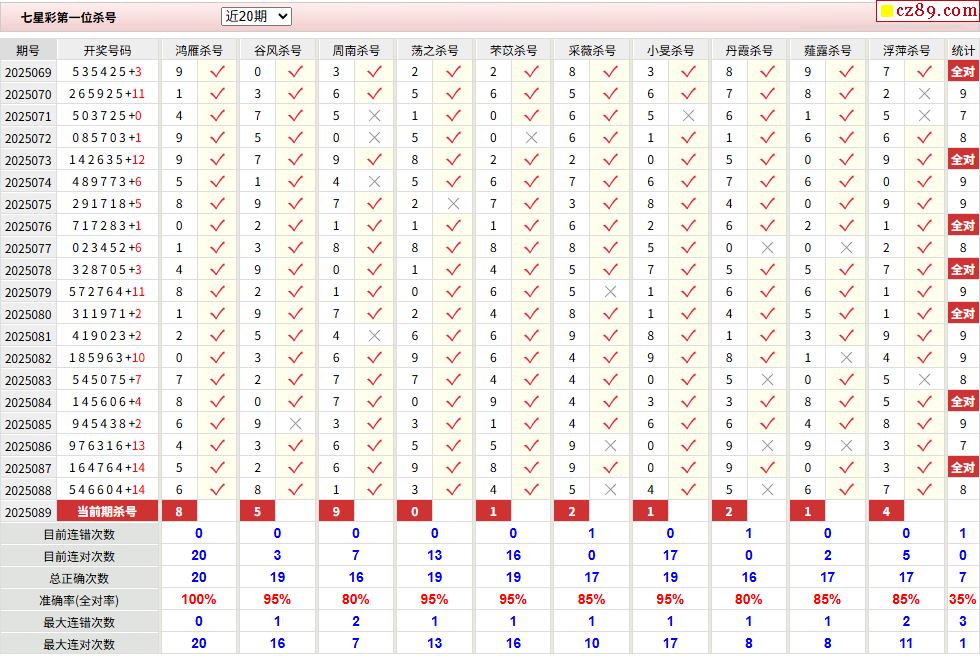
Task: Click the red check in 小旻杀号 for 2025080
Action: (x=689, y=314)
